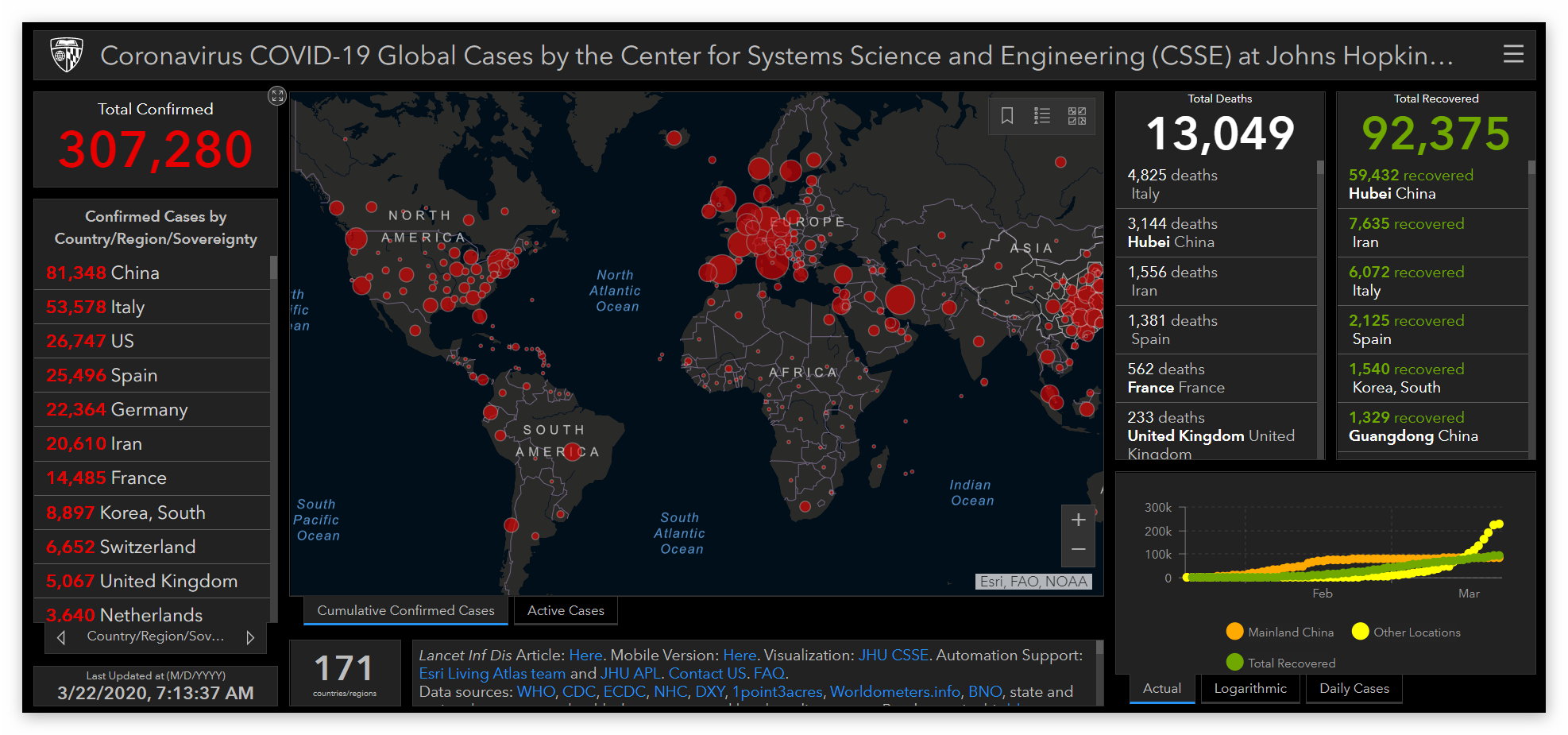Toggle Total Recovered legend series

click(1280, 662)
